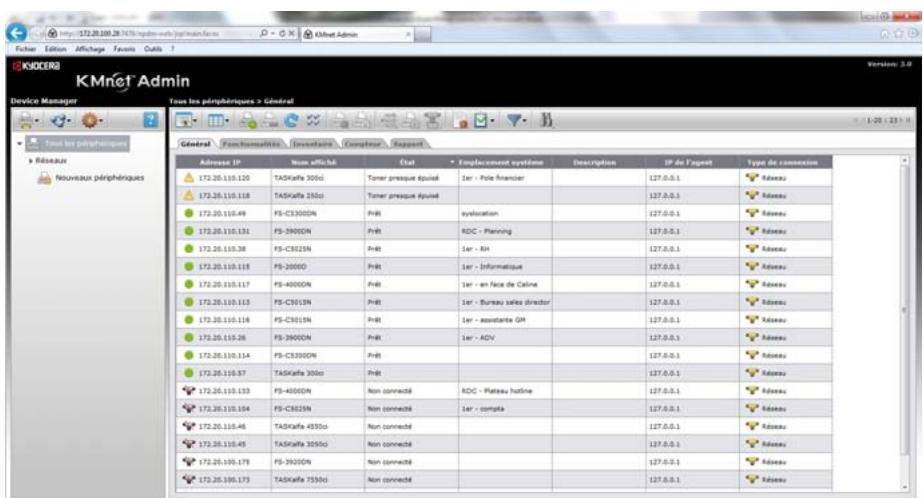Select the KMnet Admin browser tab

357,34
